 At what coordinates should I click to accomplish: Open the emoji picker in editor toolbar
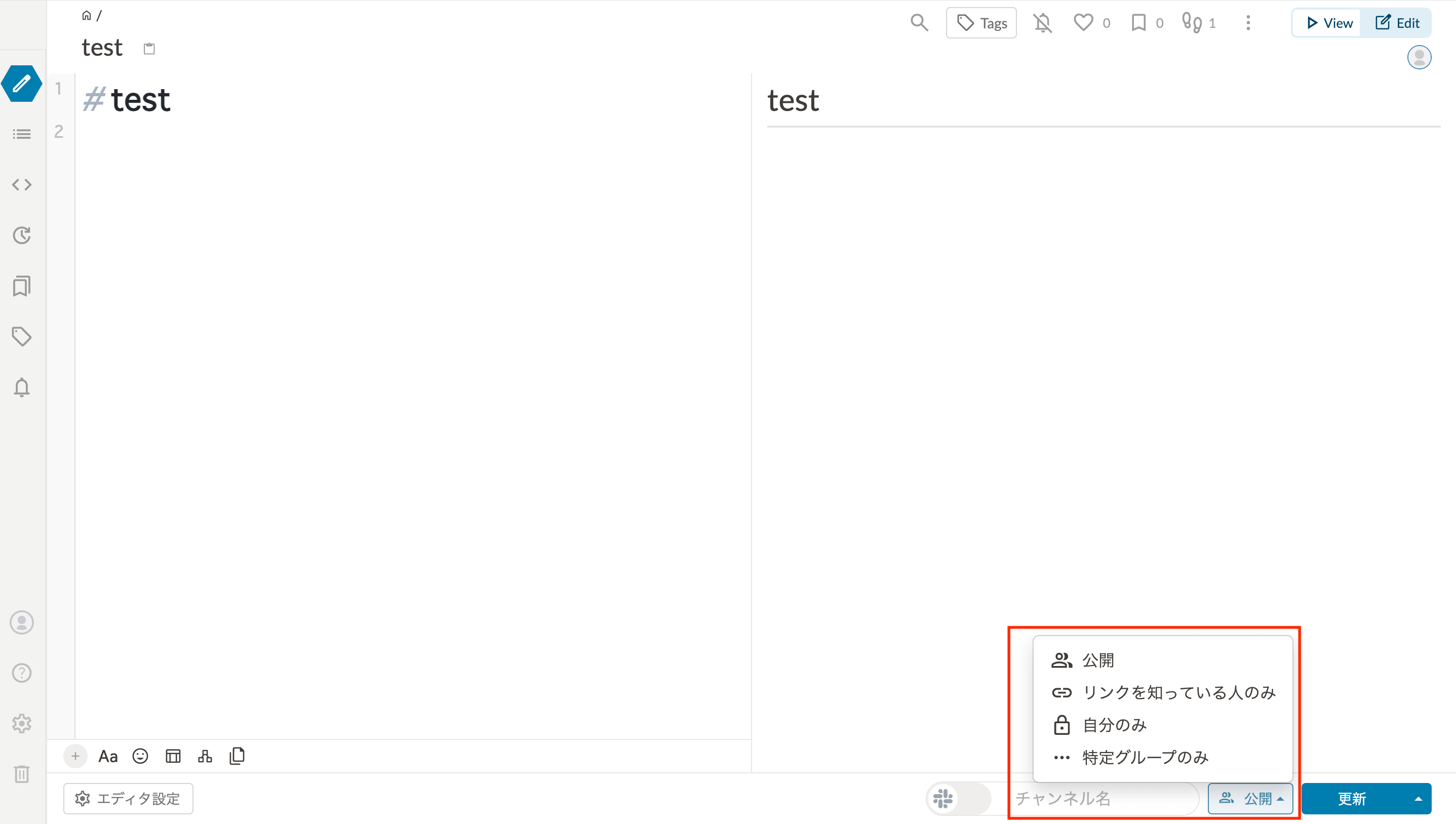coord(140,756)
